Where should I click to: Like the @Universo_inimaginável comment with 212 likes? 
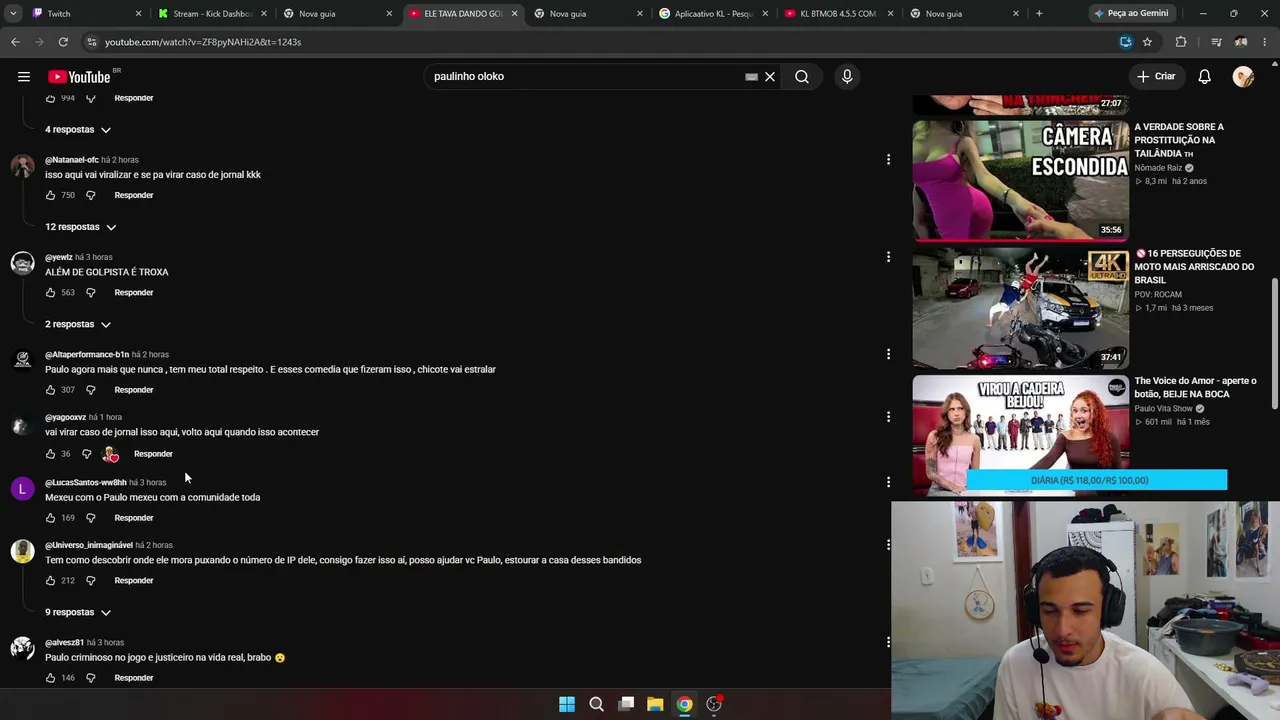coord(50,581)
